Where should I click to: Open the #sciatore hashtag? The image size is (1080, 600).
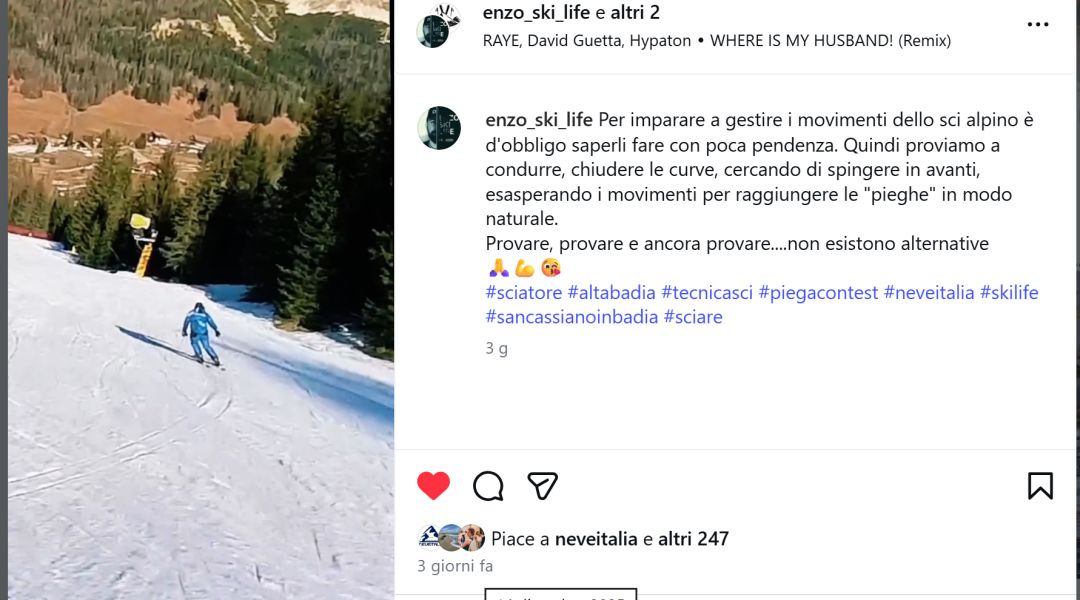(523, 293)
